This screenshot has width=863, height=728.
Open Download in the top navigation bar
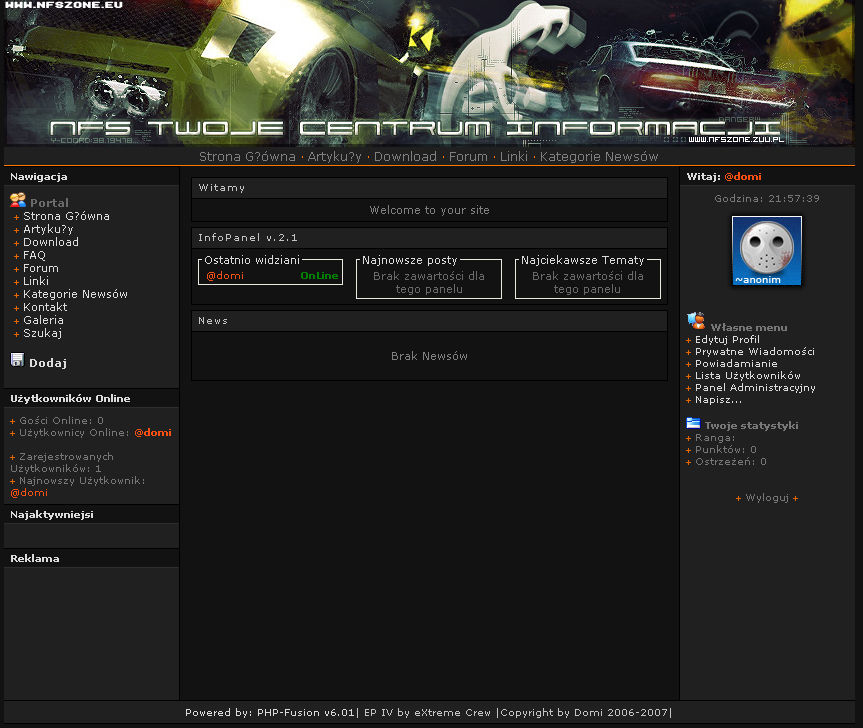point(405,157)
